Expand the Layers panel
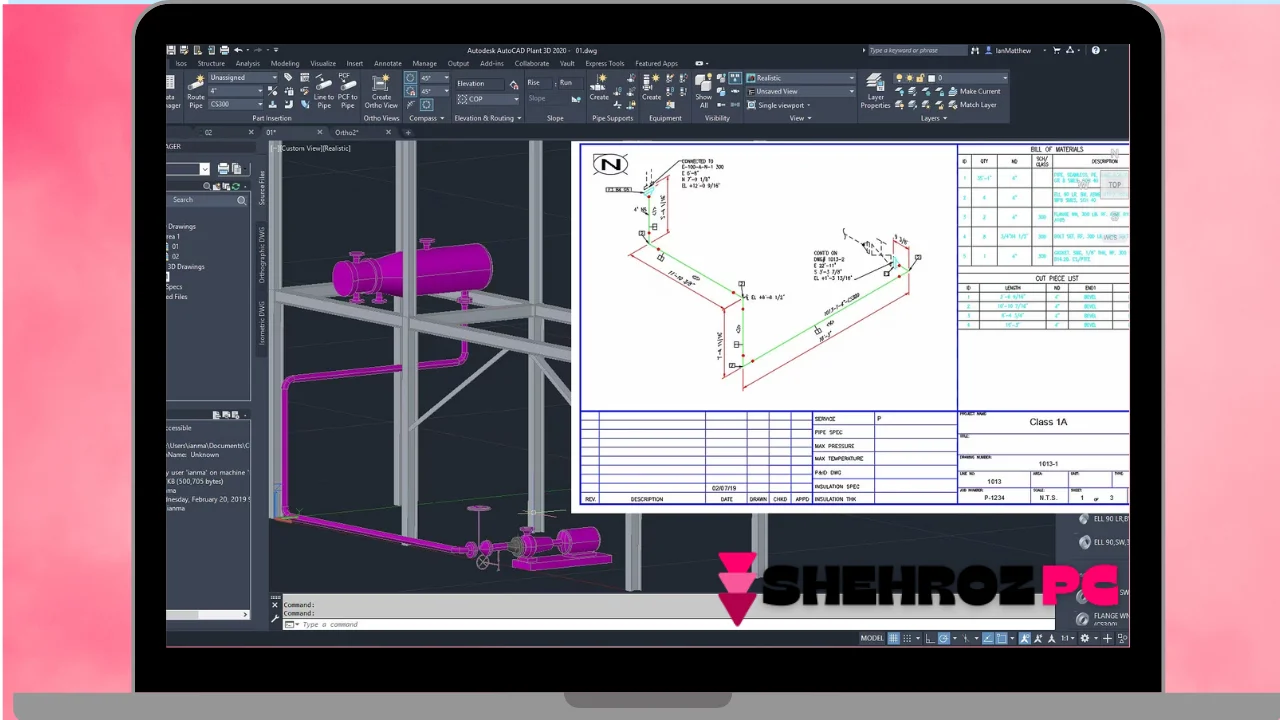The width and height of the screenshot is (1280, 720). click(932, 118)
